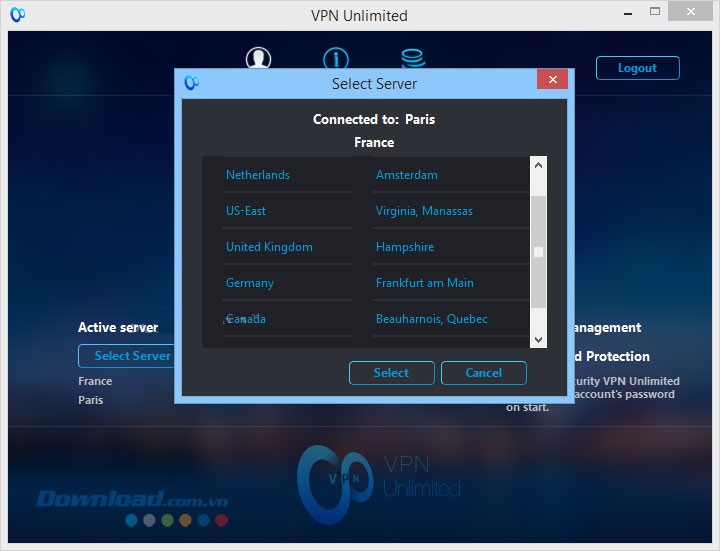Click the server stack icon
This screenshot has height=551, width=720.
click(x=412, y=60)
